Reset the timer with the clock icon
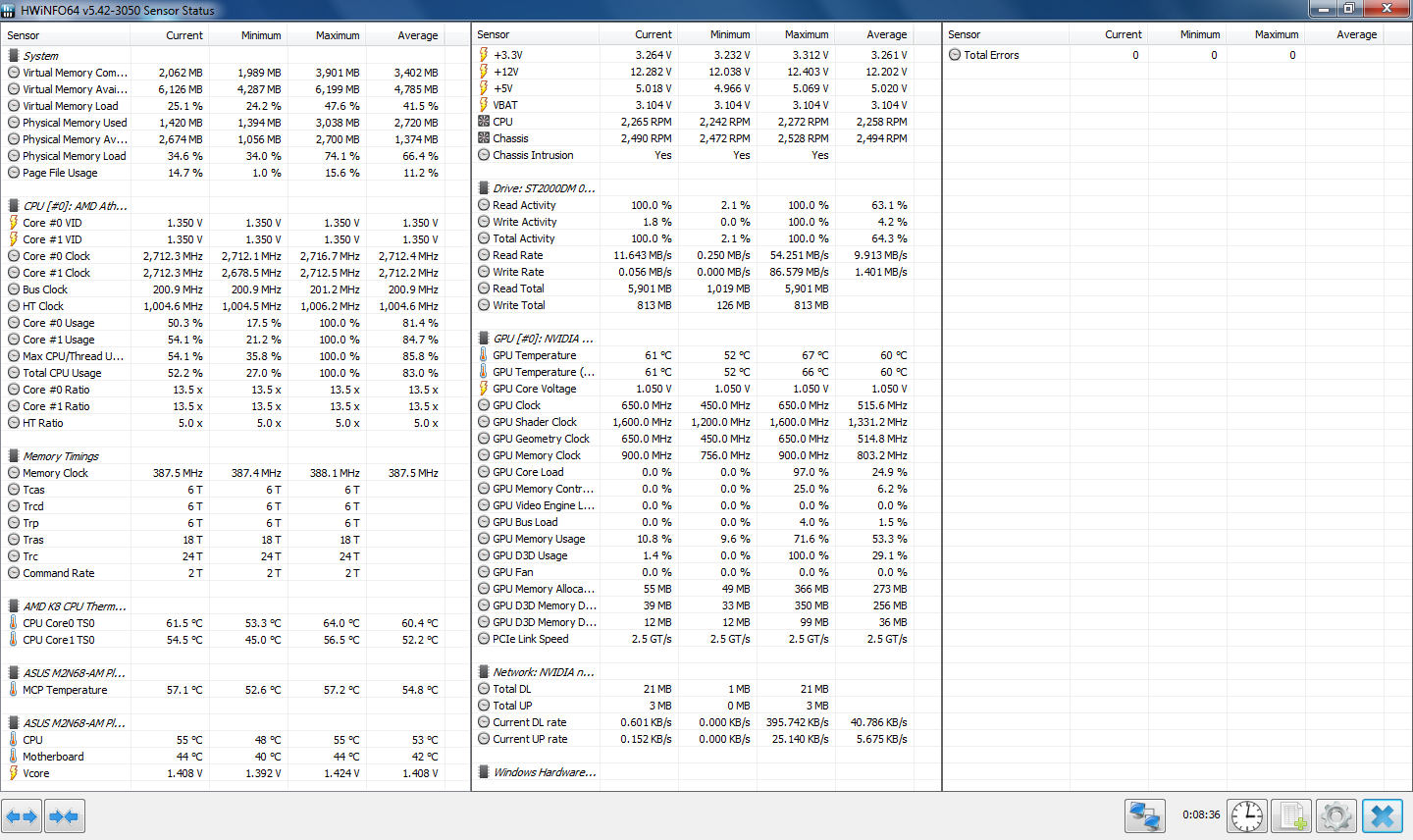1413x840 pixels. click(x=1247, y=815)
